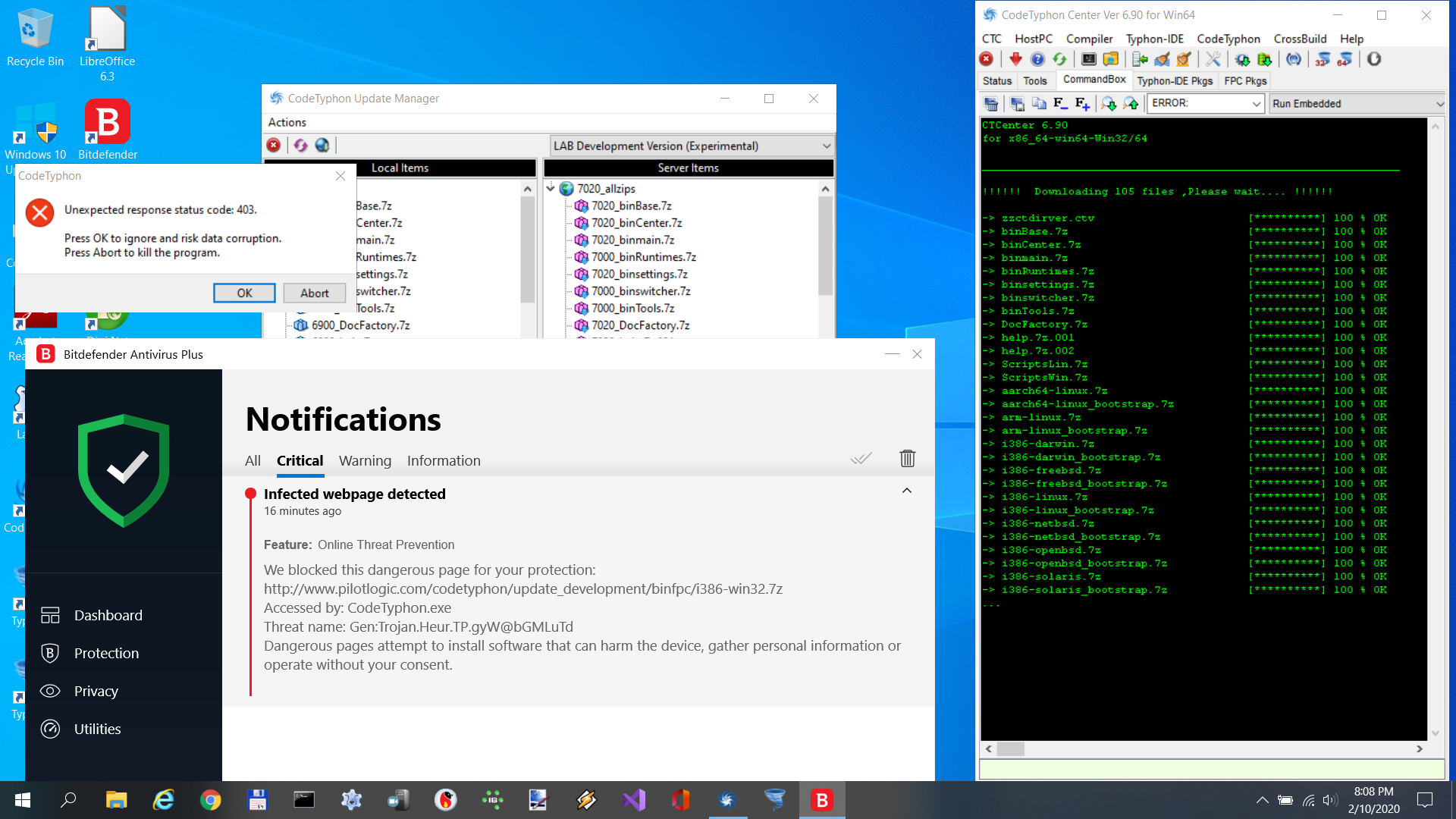Click OK in the CodeTyphon error dialog
This screenshot has width=1456, height=819.
tap(244, 293)
